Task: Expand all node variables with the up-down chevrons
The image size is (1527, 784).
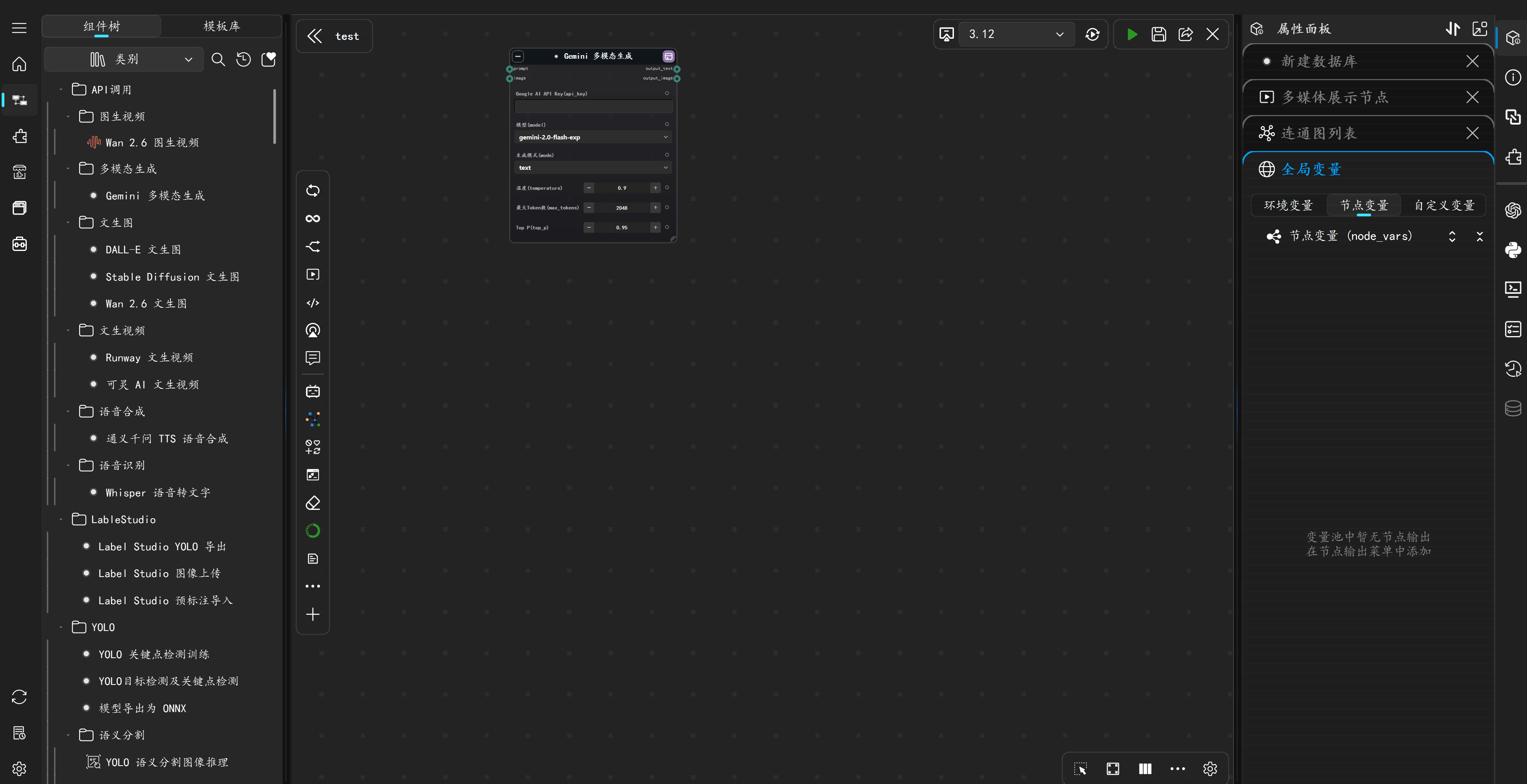Action: tap(1452, 237)
